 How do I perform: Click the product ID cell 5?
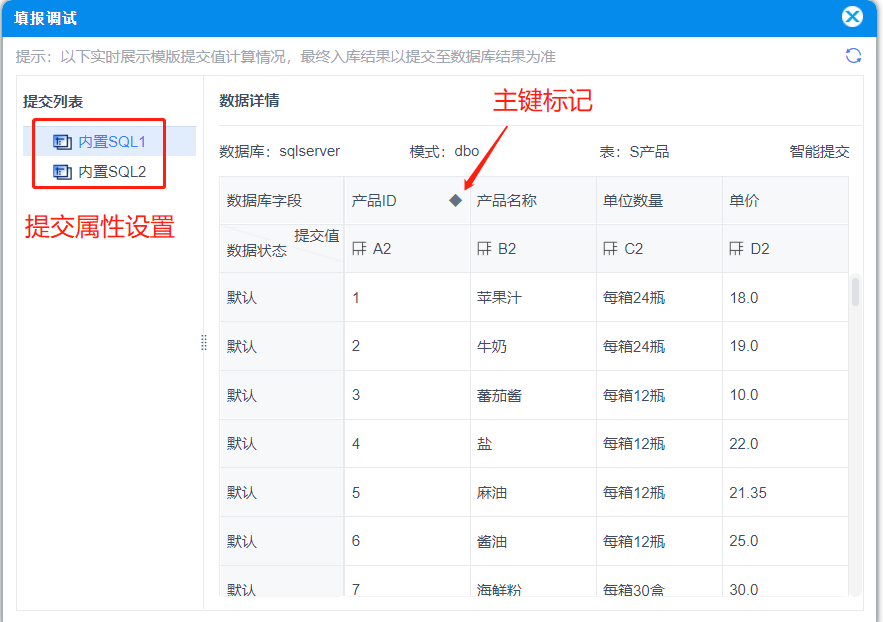(x=407, y=493)
